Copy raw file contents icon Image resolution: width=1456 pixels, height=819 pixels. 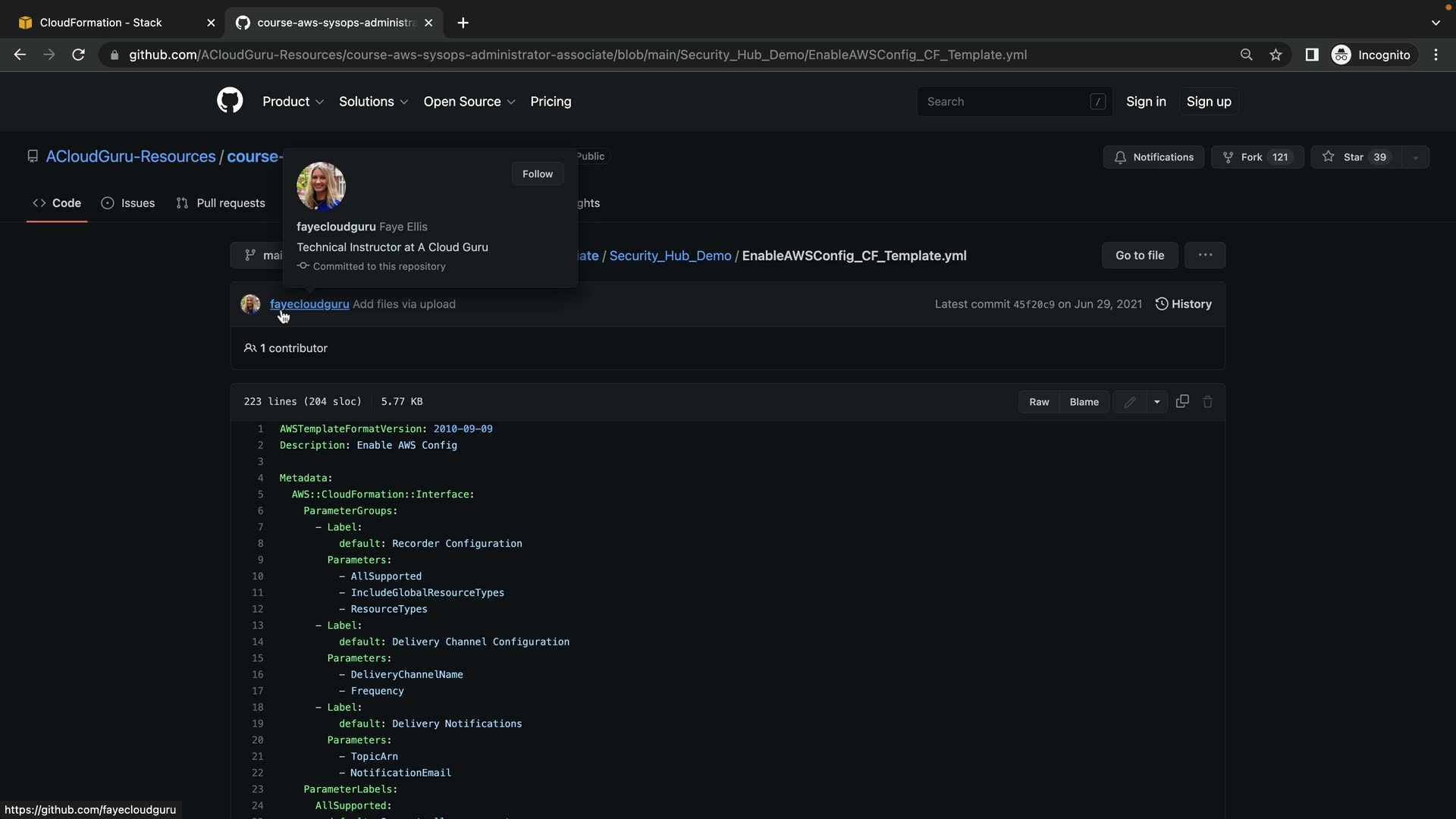coord(1182,402)
